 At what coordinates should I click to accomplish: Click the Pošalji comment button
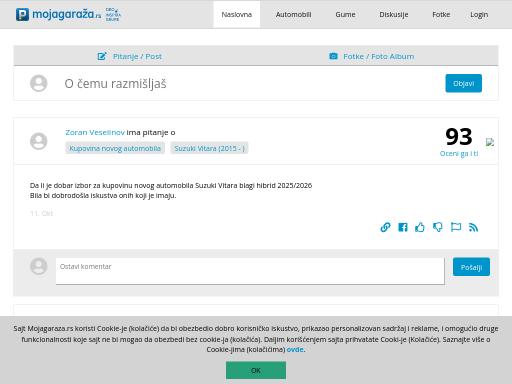pos(471,267)
